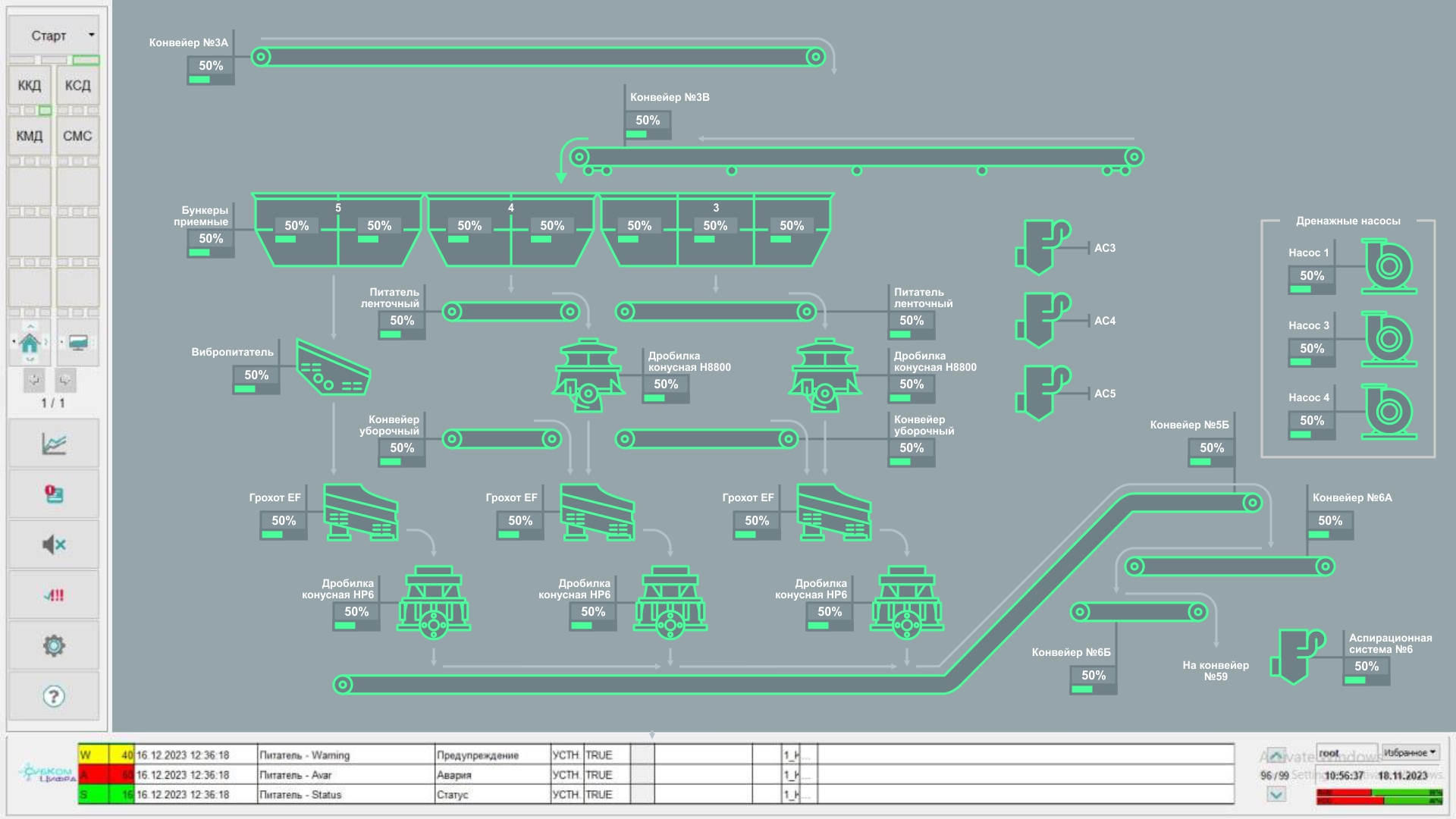Open the trends chart panel

pyautogui.click(x=54, y=444)
